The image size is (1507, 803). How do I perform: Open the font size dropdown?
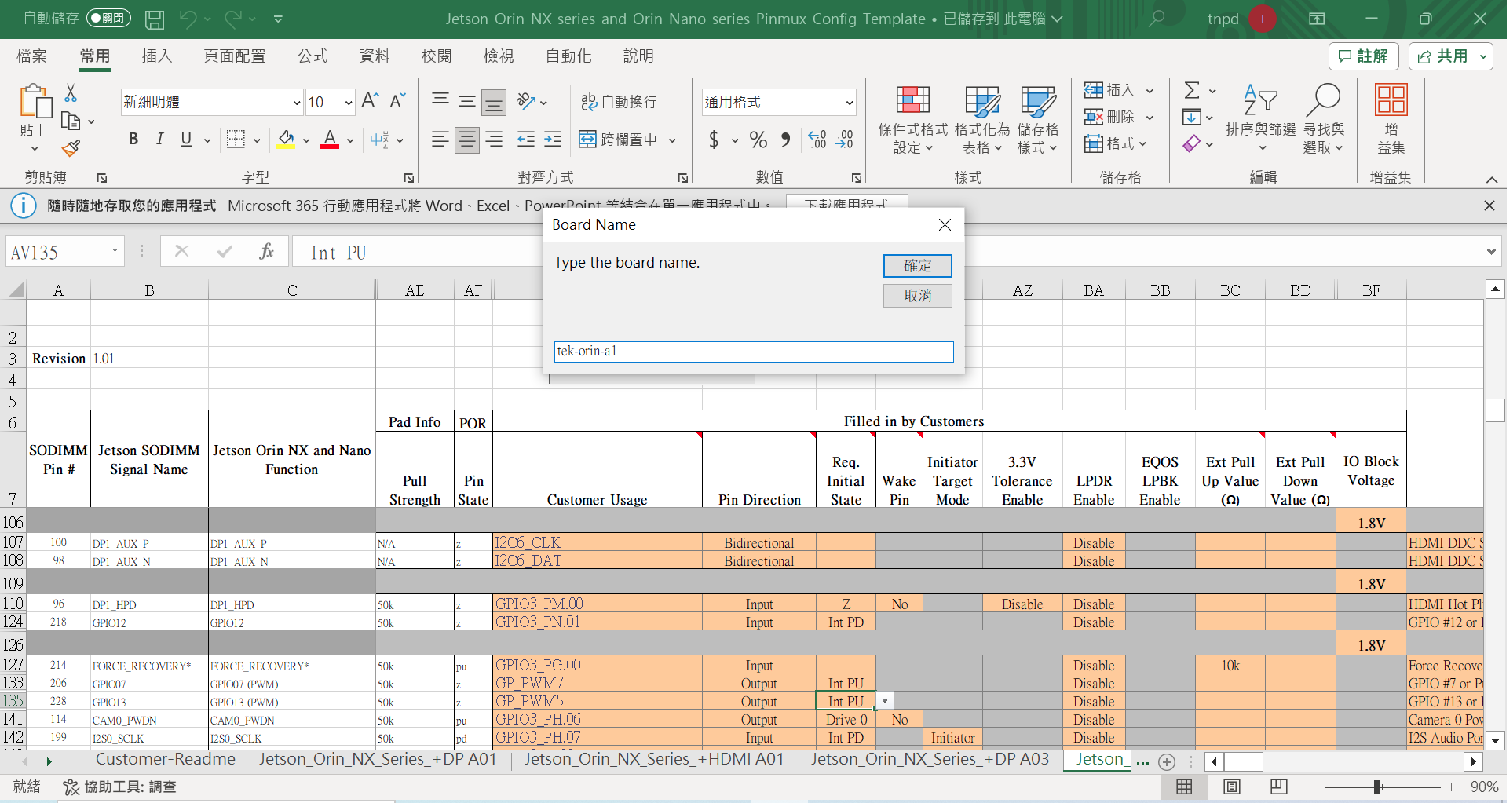[x=348, y=102]
